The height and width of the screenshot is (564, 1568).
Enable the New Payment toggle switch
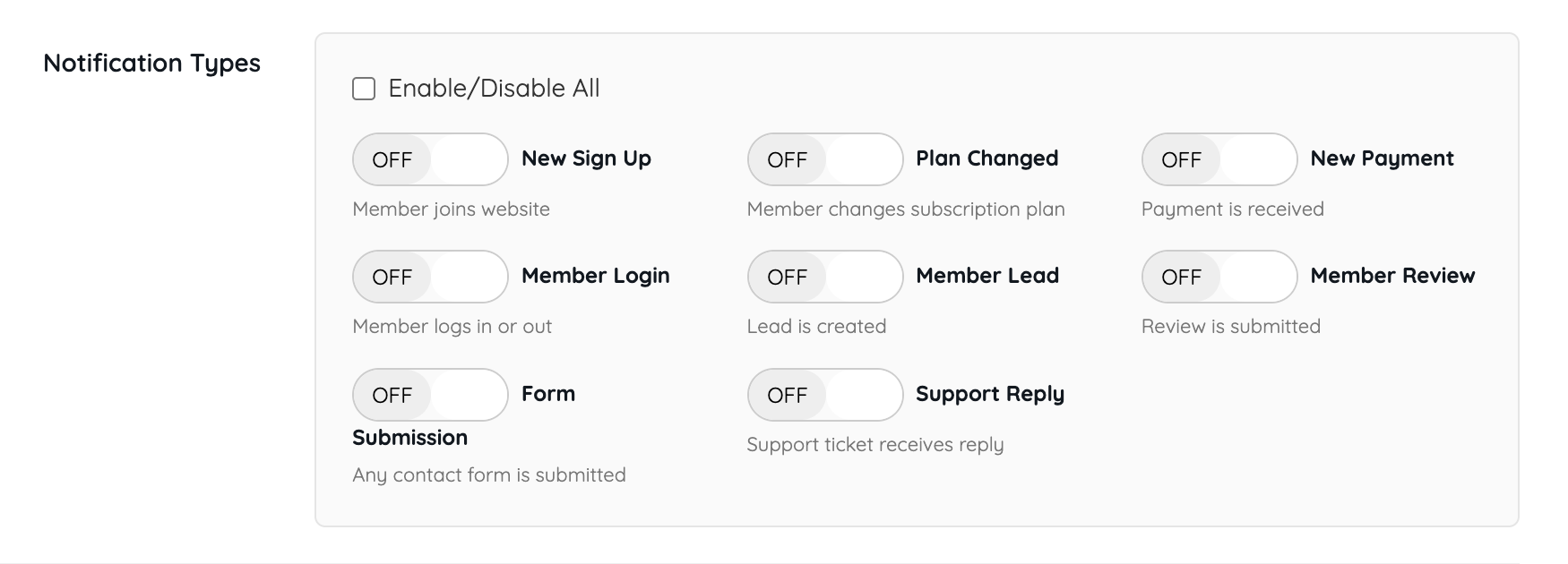[x=1219, y=159]
